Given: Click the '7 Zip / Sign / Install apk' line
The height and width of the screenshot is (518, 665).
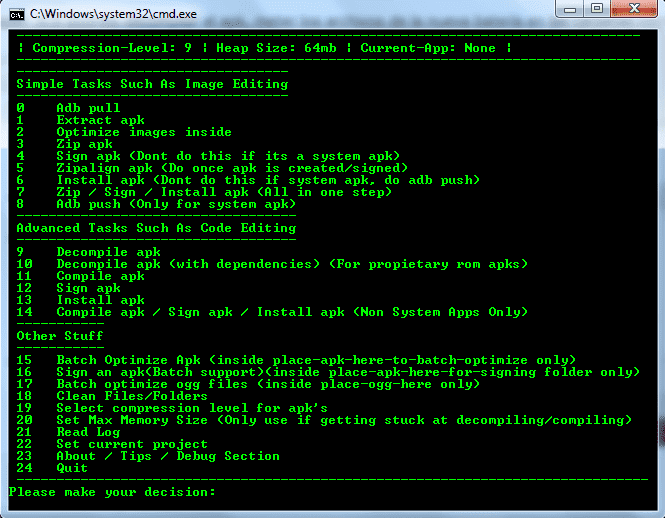Looking at the screenshot, I should 204,192.
